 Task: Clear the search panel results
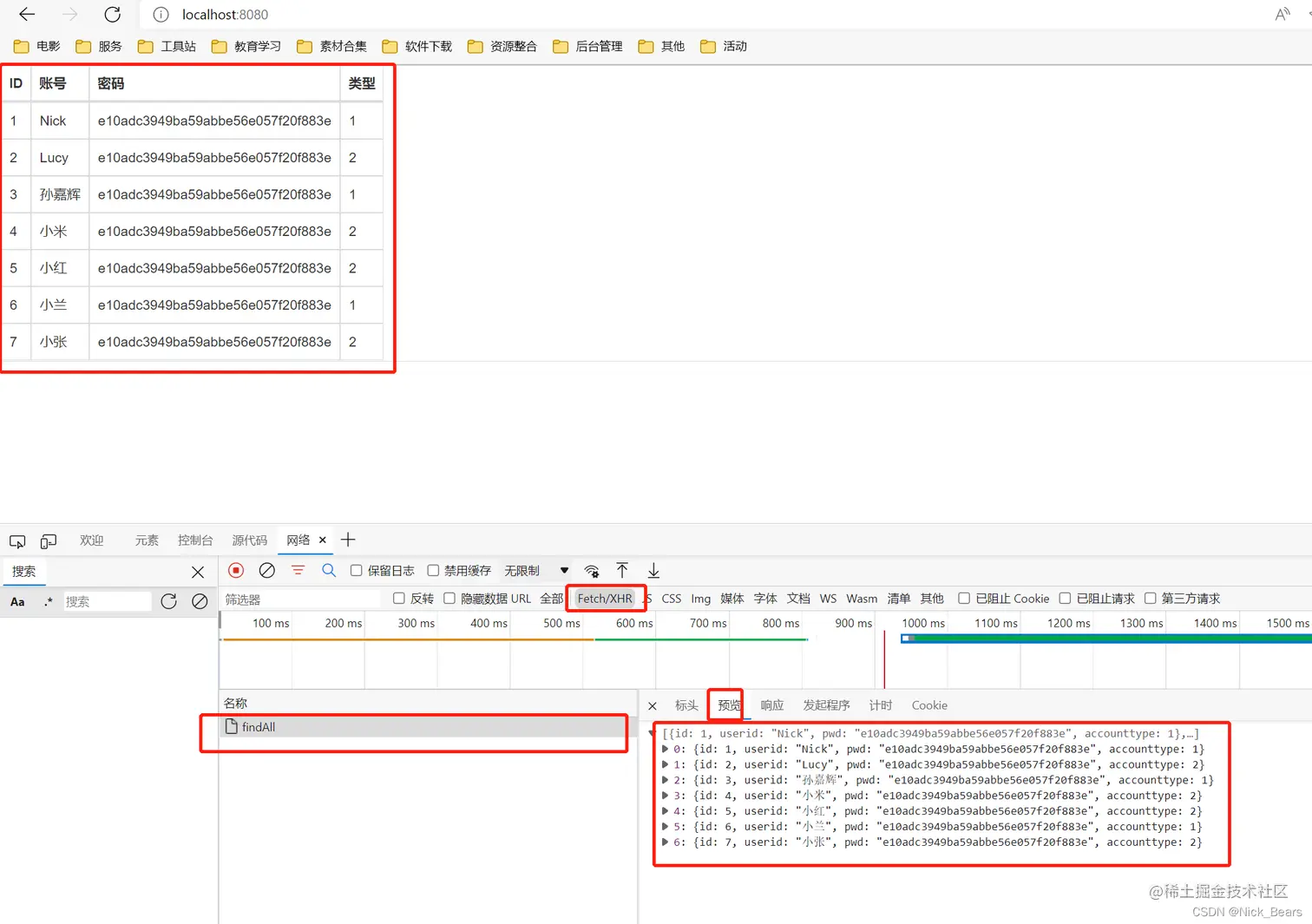(x=200, y=601)
